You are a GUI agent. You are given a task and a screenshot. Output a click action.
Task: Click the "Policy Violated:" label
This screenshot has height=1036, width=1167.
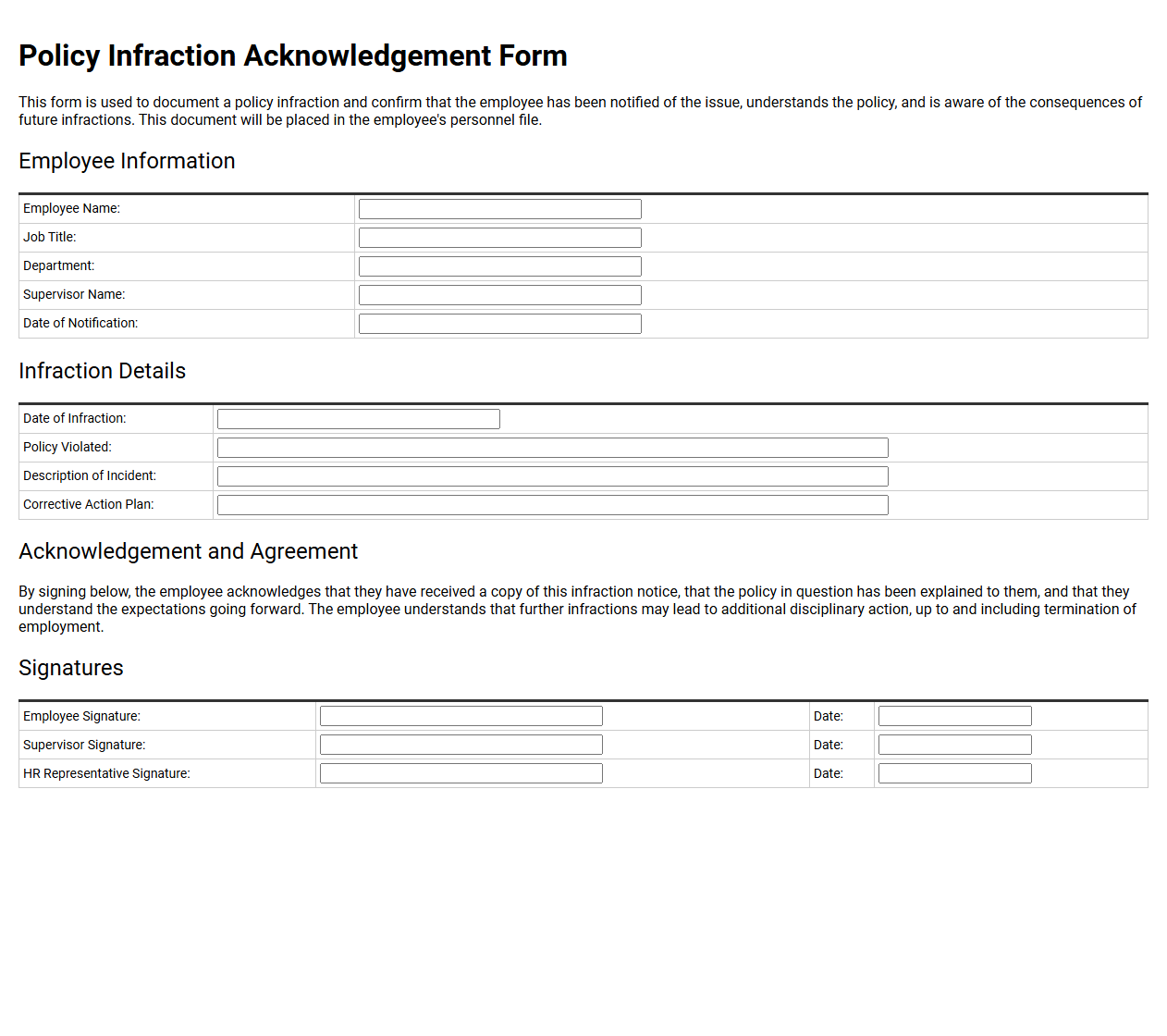tap(68, 448)
